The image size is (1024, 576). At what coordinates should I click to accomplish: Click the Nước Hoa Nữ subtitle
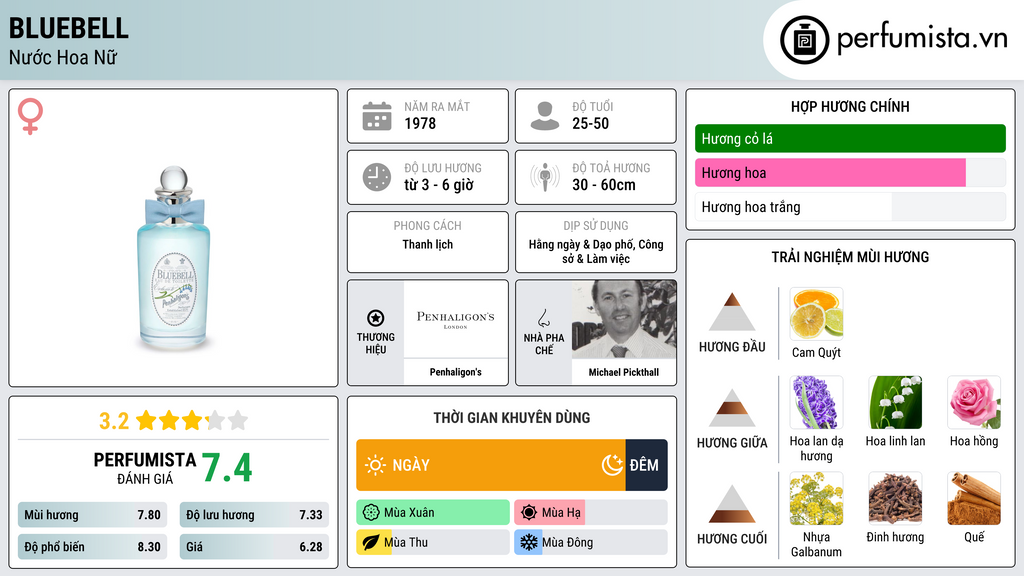[x=63, y=58]
